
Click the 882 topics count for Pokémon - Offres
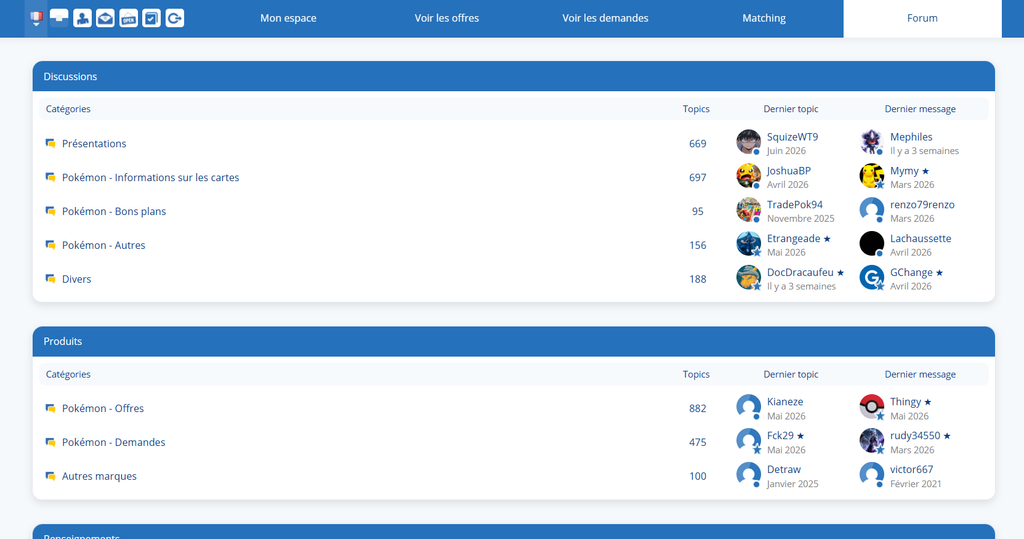(x=697, y=408)
